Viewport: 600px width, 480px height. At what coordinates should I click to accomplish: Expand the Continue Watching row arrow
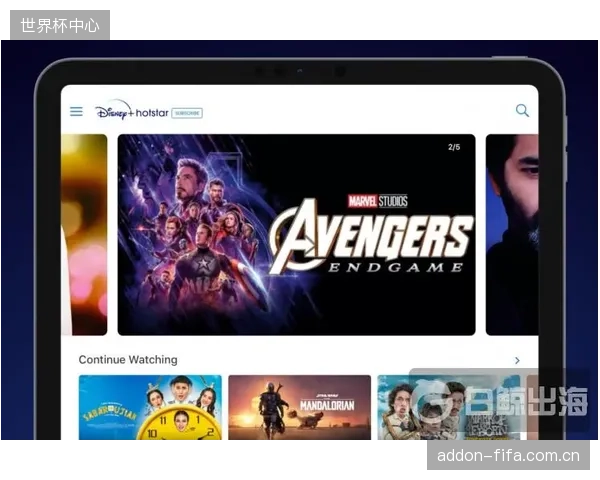[x=517, y=360]
